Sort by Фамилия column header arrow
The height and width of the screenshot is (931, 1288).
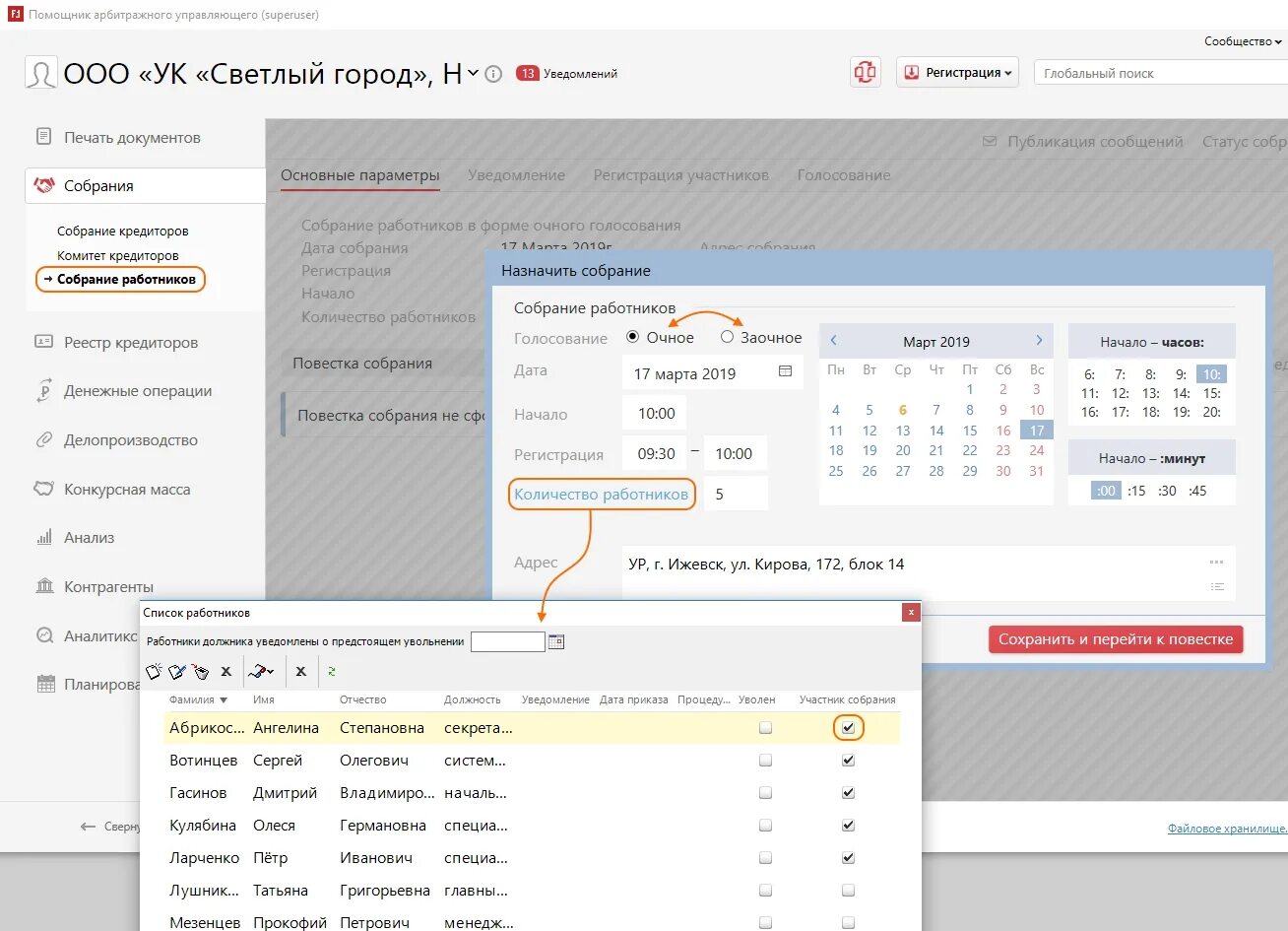tap(224, 700)
